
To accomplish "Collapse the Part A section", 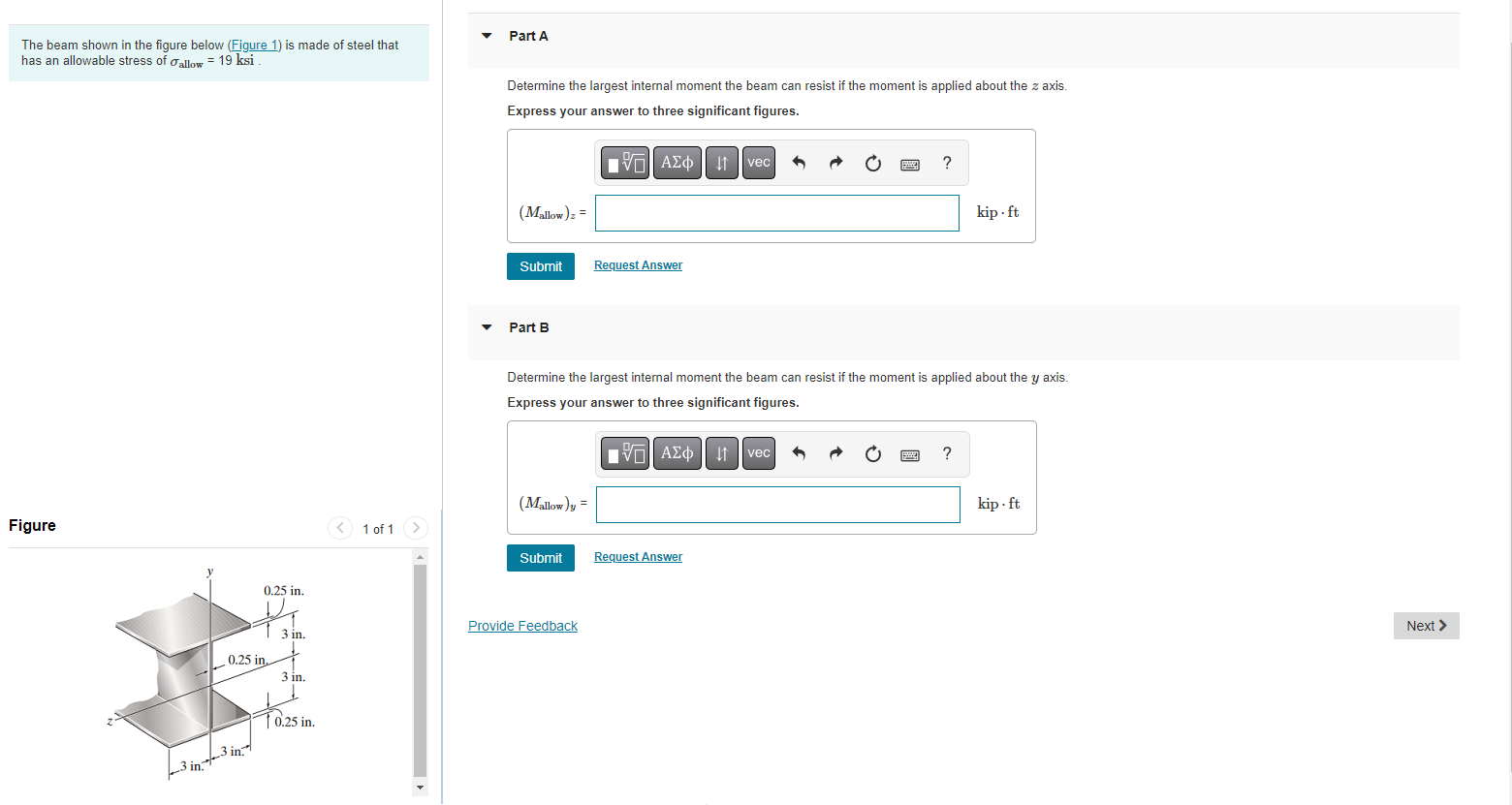I will [x=487, y=36].
